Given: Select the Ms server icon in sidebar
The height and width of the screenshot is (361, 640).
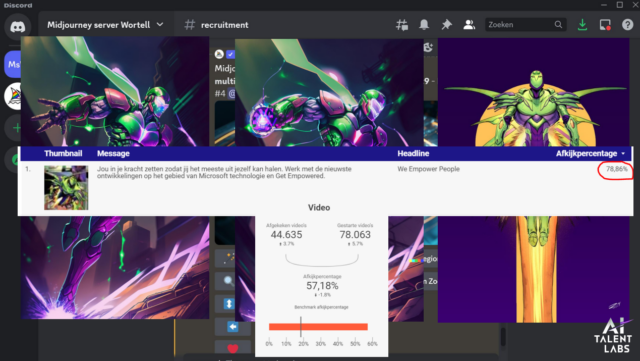Looking at the screenshot, I should [x=13, y=65].
